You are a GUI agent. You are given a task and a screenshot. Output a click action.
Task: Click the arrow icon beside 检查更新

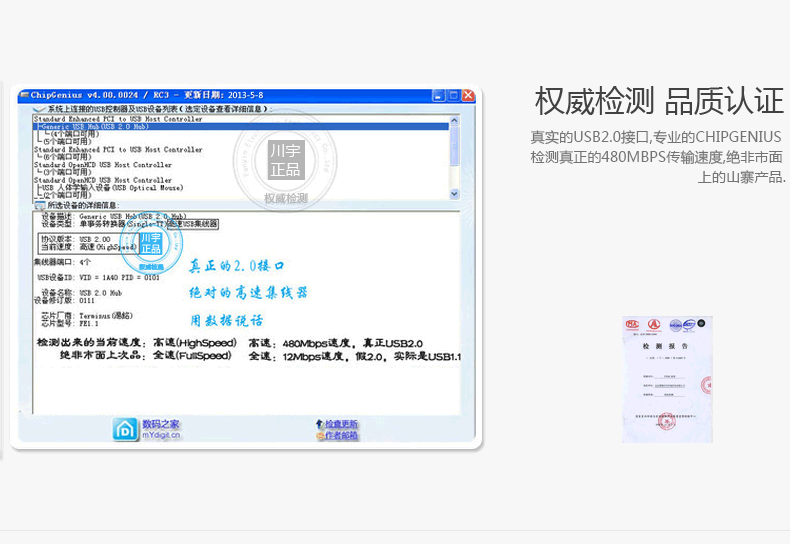[319, 424]
